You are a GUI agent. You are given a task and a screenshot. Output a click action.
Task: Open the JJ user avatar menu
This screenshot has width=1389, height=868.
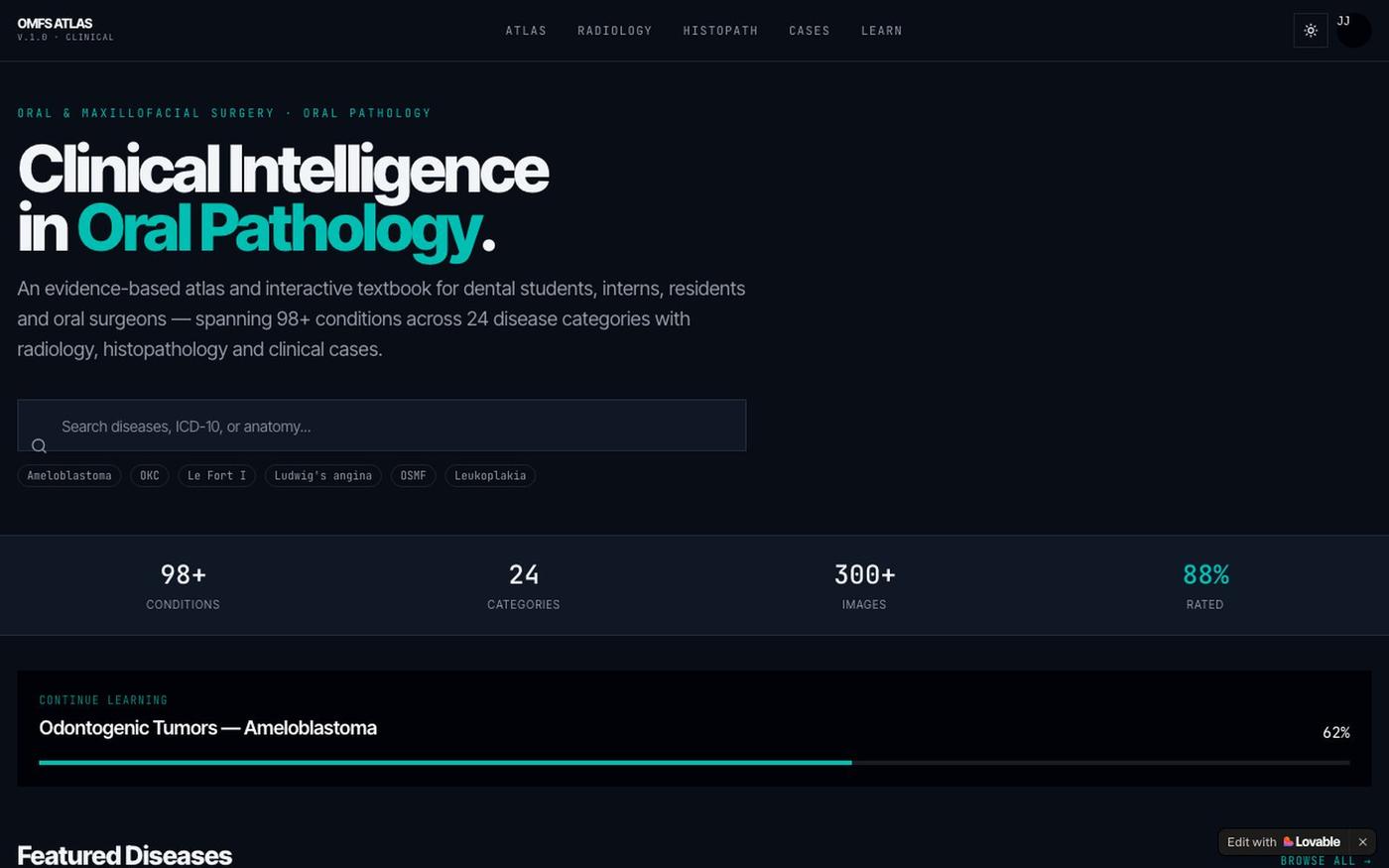pyautogui.click(x=1353, y=30)
